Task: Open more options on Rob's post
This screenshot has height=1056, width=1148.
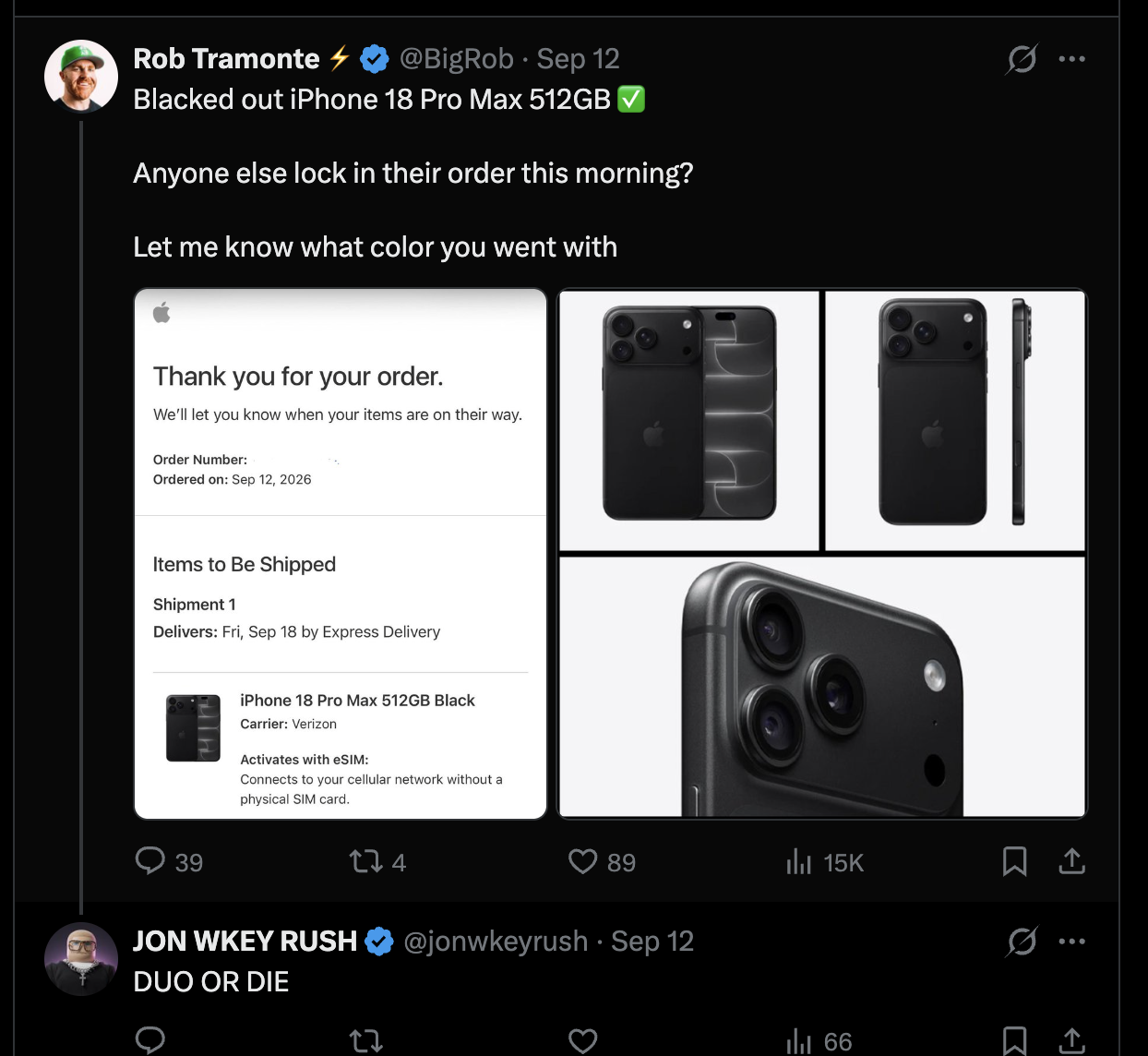Action: click(x=1072, y=59)
